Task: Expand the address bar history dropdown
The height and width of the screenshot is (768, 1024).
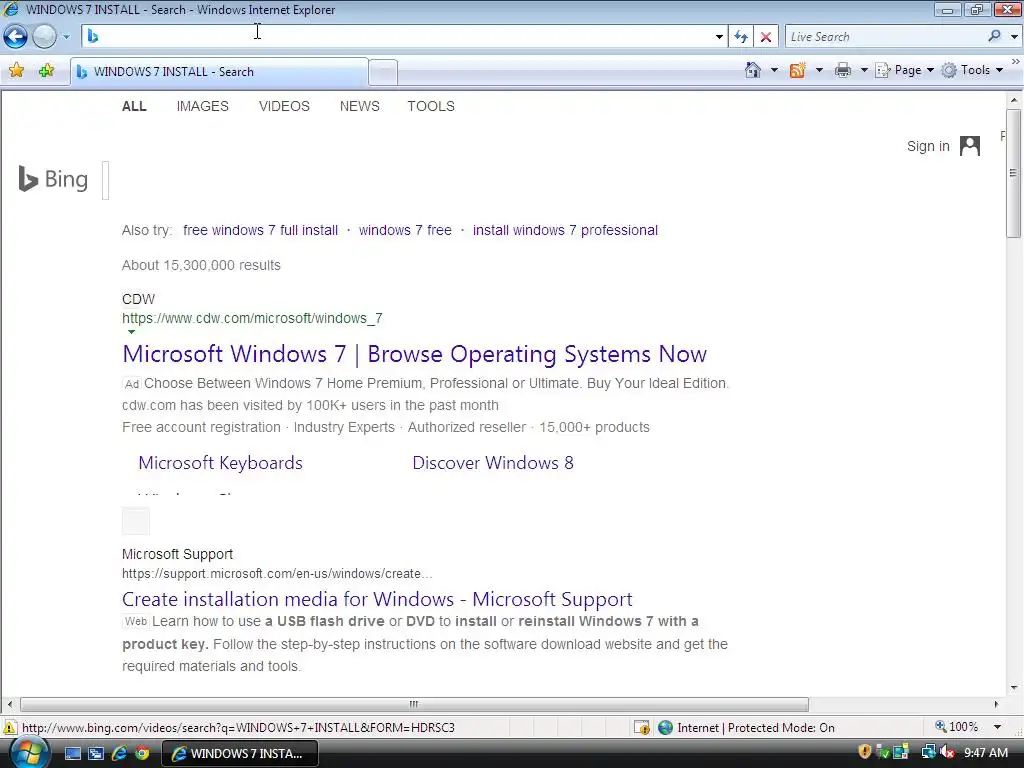Action: pos(719,37)
